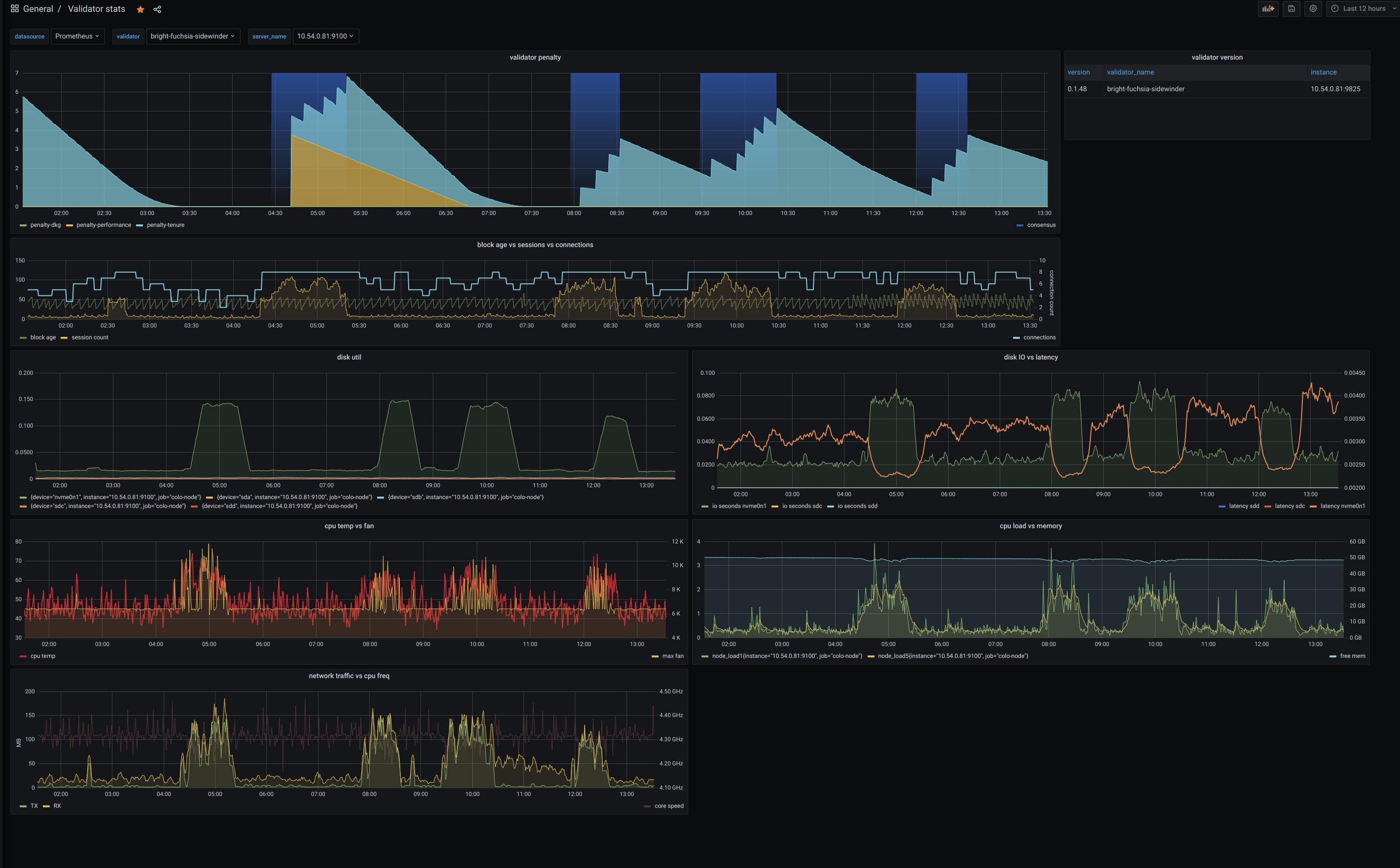
Task: Toggle penalty-tenure legend series
Action: click(x=165, y=225)
